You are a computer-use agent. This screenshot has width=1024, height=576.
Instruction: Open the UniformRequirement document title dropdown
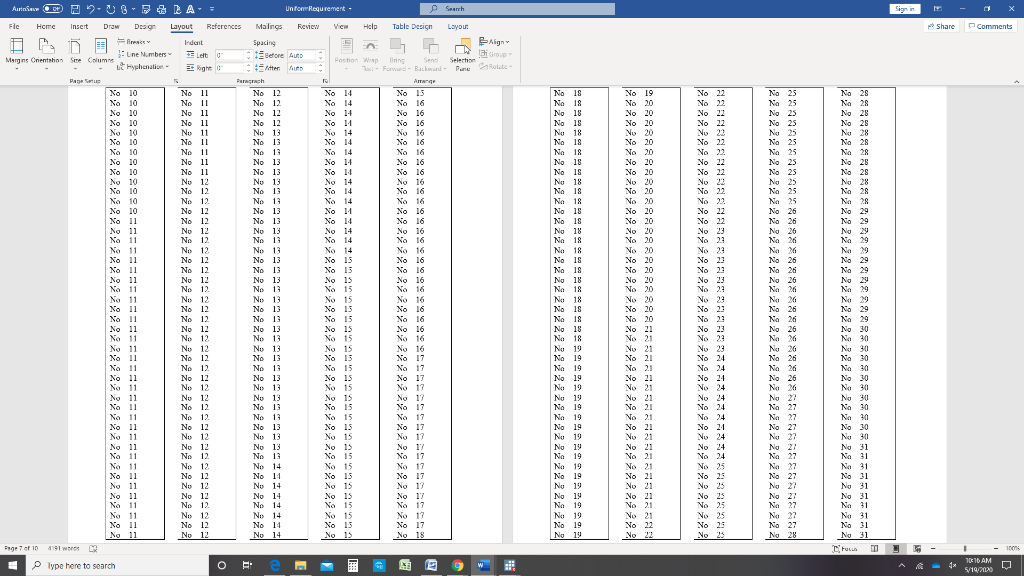coord(318,8)
